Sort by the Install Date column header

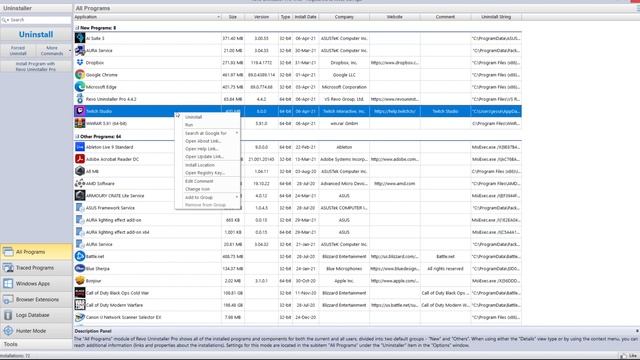click(305, 17)
